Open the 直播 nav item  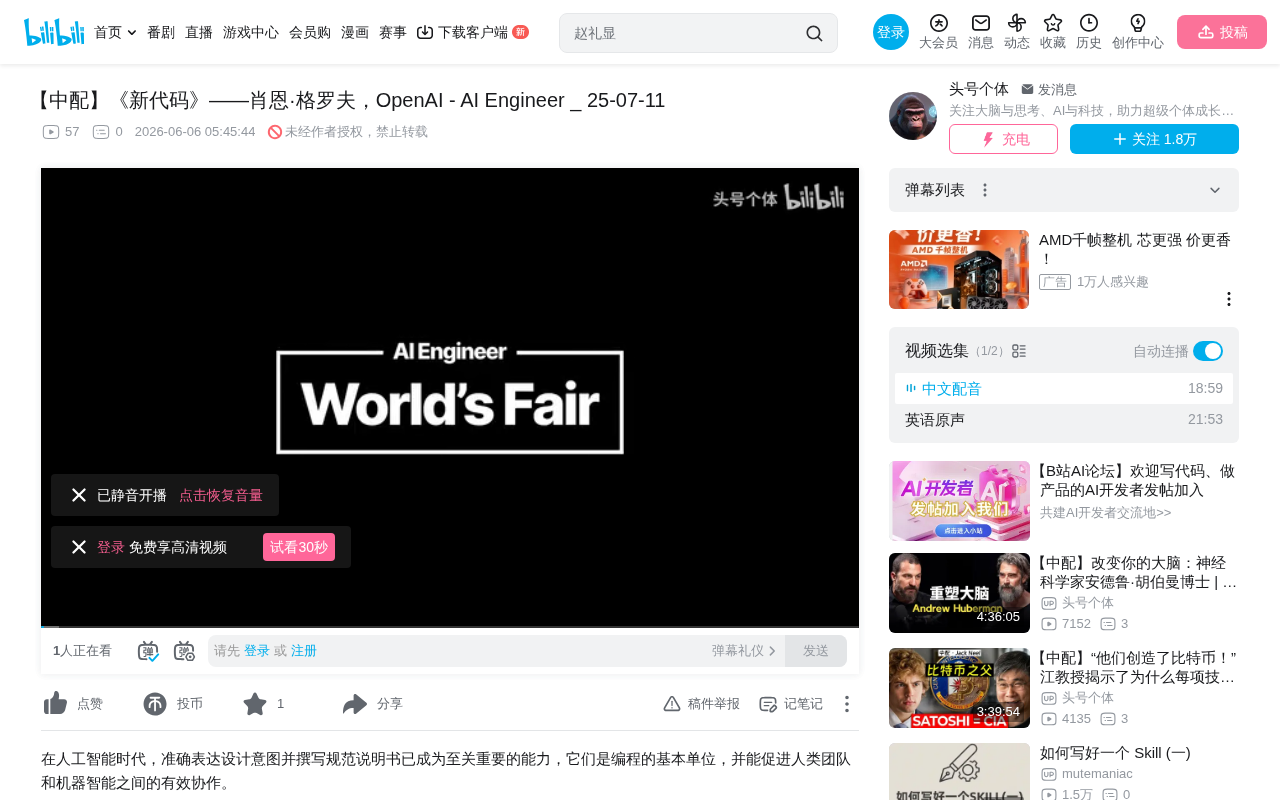click(x=199, y=32)
